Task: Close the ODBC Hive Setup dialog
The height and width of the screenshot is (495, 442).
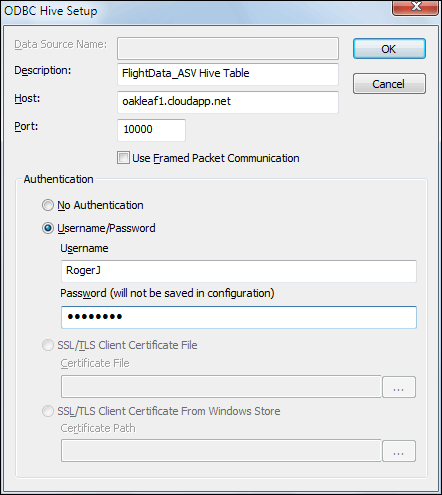Action: click(x=416, y=7)
